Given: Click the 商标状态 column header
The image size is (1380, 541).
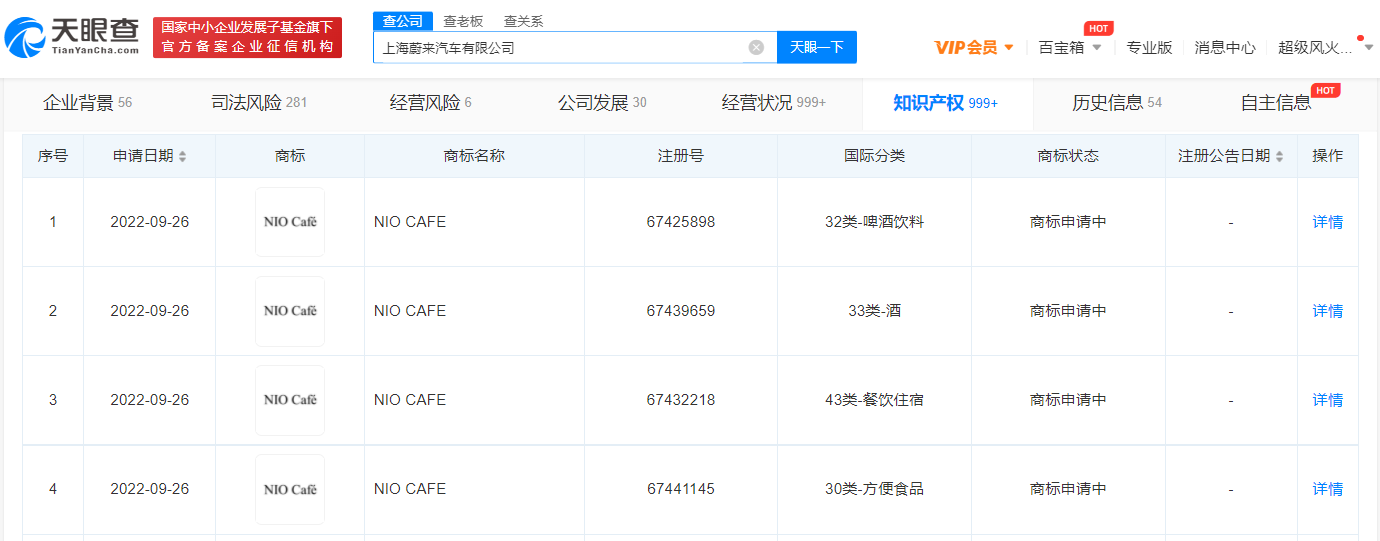Looking at the screenshot, I should coord(1068,156).
